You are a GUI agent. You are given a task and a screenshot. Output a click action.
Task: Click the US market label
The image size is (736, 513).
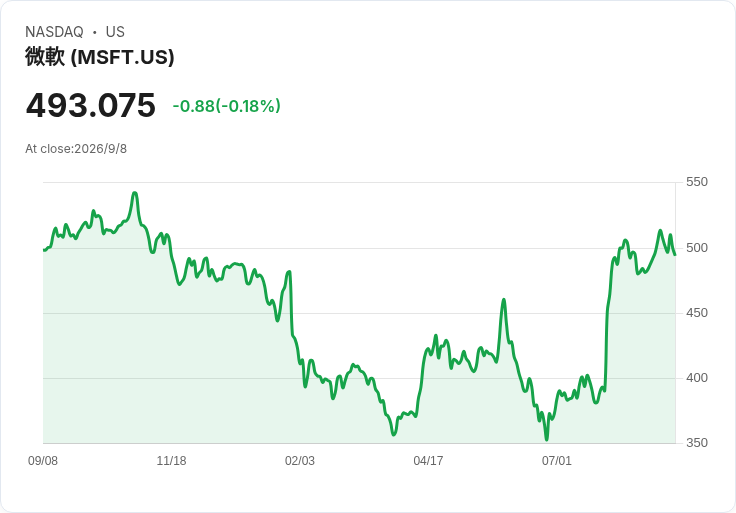115,32
